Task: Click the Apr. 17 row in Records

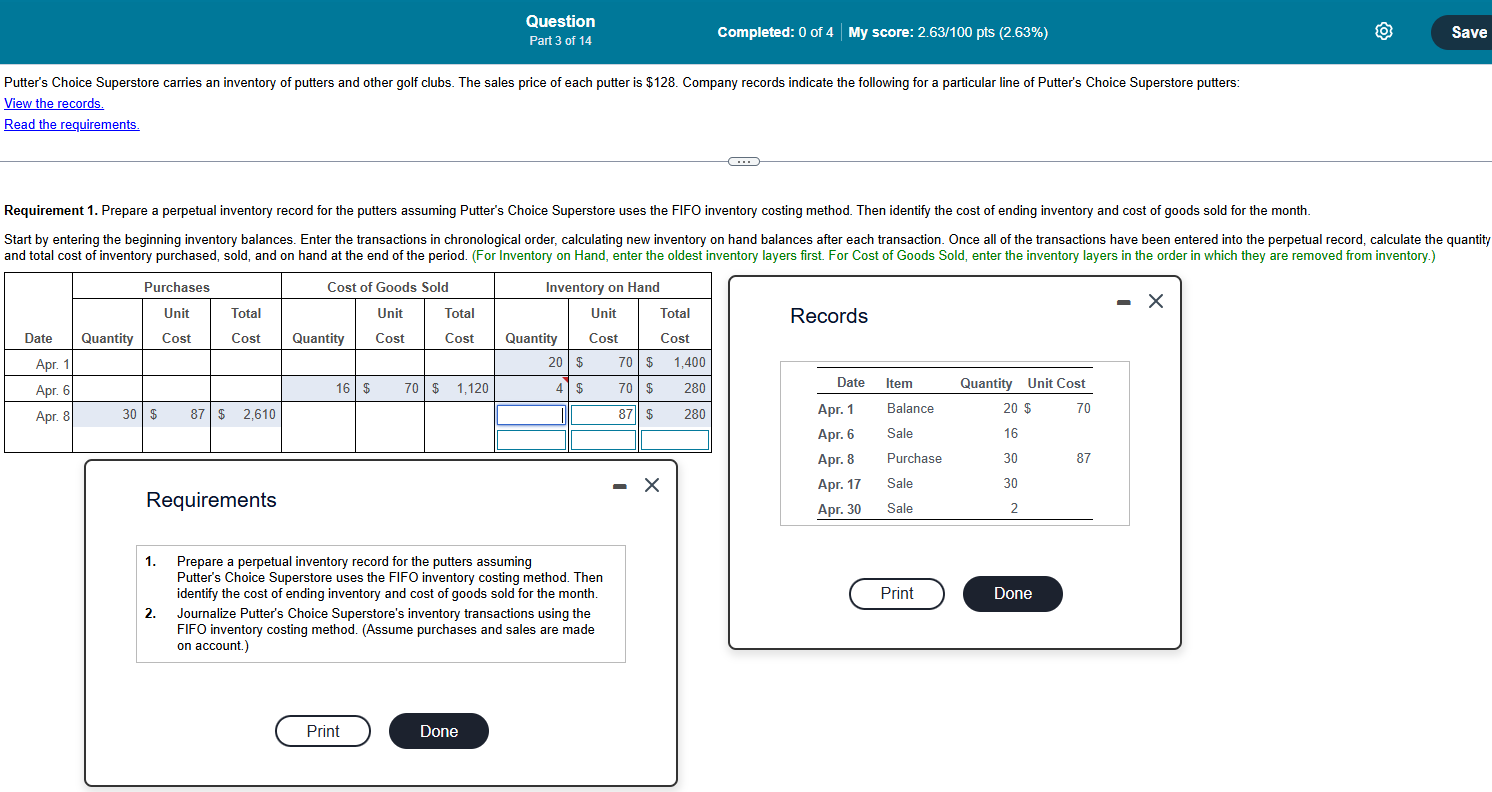Action: tap(953, 484)
